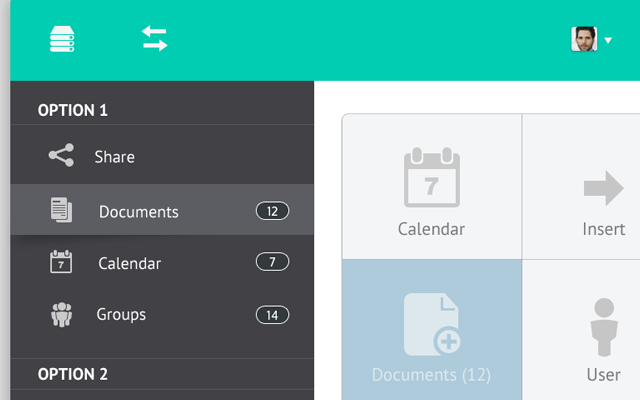Click the server stack icon in header
640x400 pixels.
pos(63,39)
